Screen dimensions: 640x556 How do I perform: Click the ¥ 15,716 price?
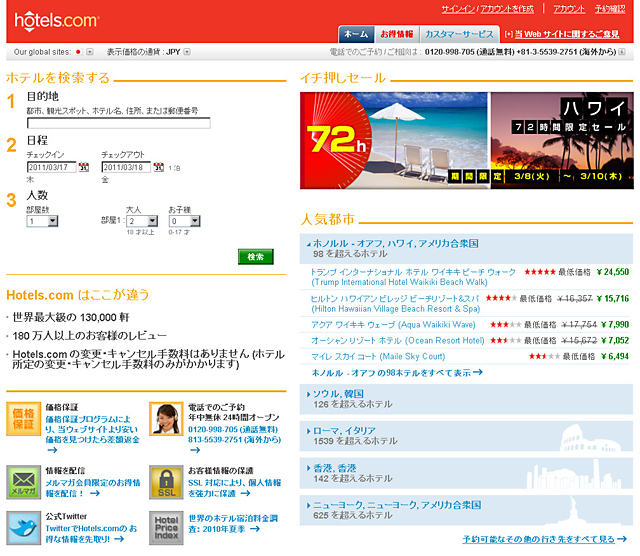click(x=612, y=298)
